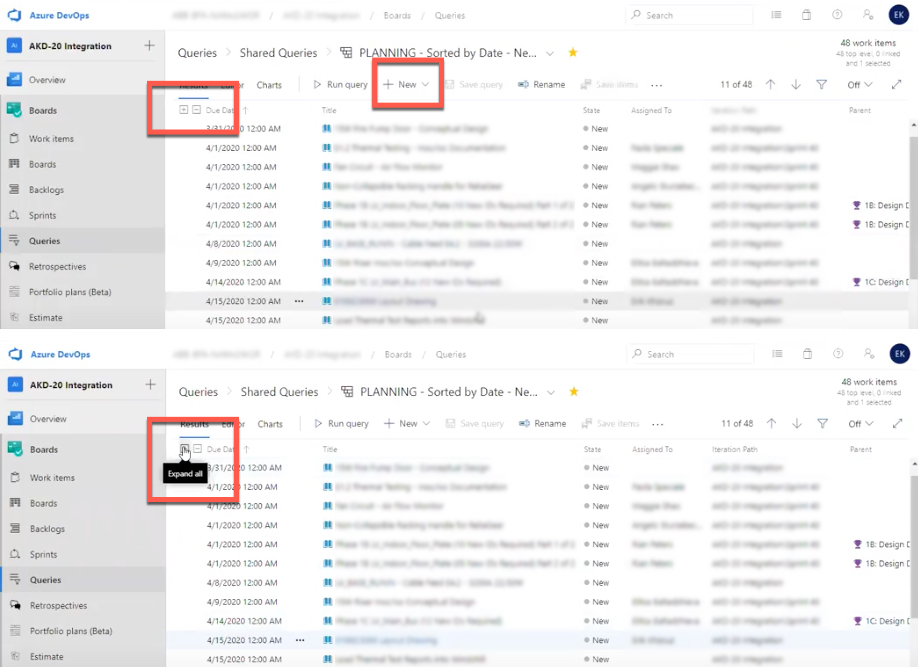Expand the PLANNING query chevron in lower screenshot
This screenshot has height=667, width=918.
click(551, 392)
